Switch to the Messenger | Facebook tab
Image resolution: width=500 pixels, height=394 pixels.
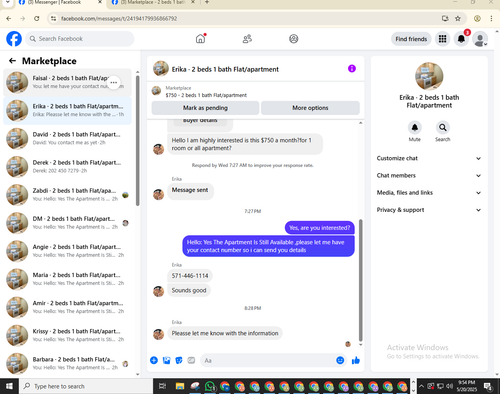tap(59, 3)
